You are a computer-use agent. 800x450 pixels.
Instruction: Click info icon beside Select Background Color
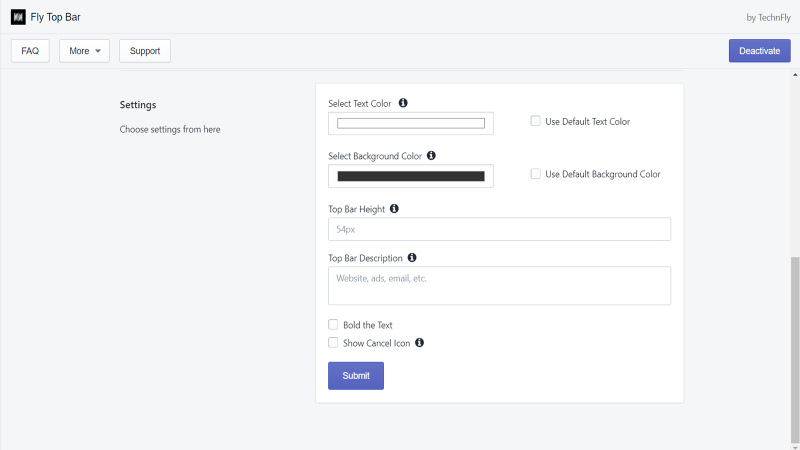[x=431, y=156]
